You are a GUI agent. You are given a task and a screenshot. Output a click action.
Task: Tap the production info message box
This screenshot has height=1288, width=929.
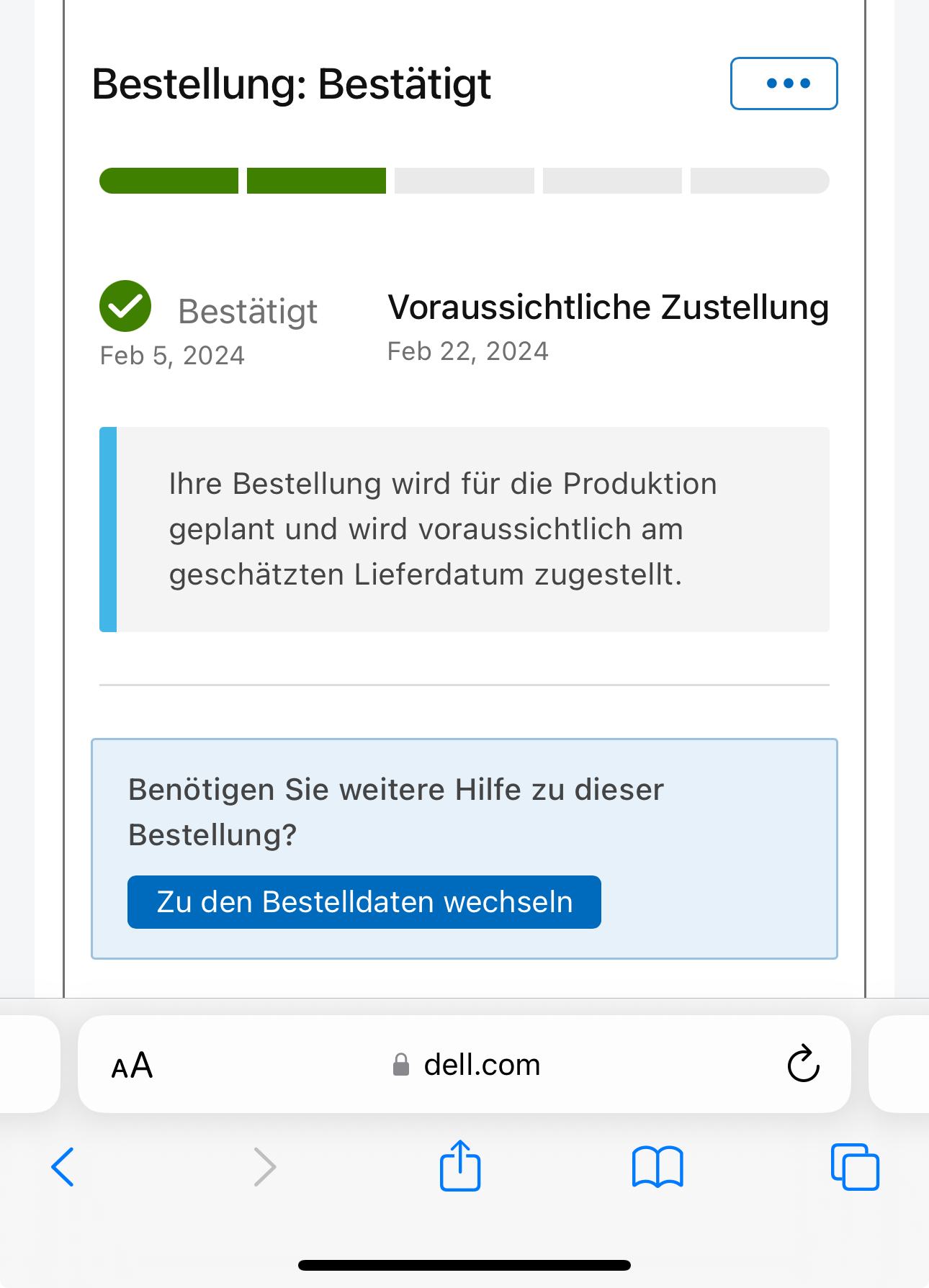(x=464, y=529)
